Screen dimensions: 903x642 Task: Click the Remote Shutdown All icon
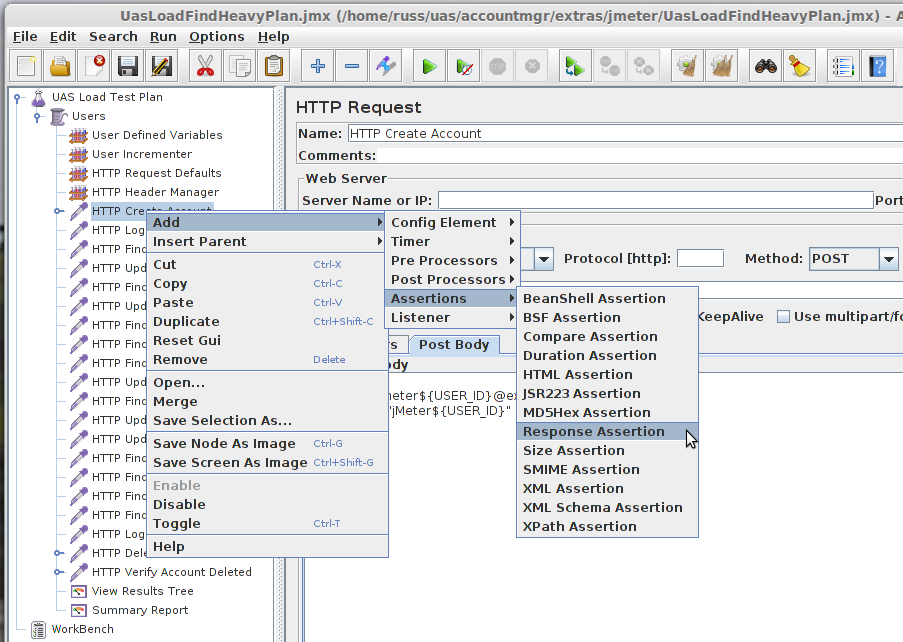(x=643, y=66)
